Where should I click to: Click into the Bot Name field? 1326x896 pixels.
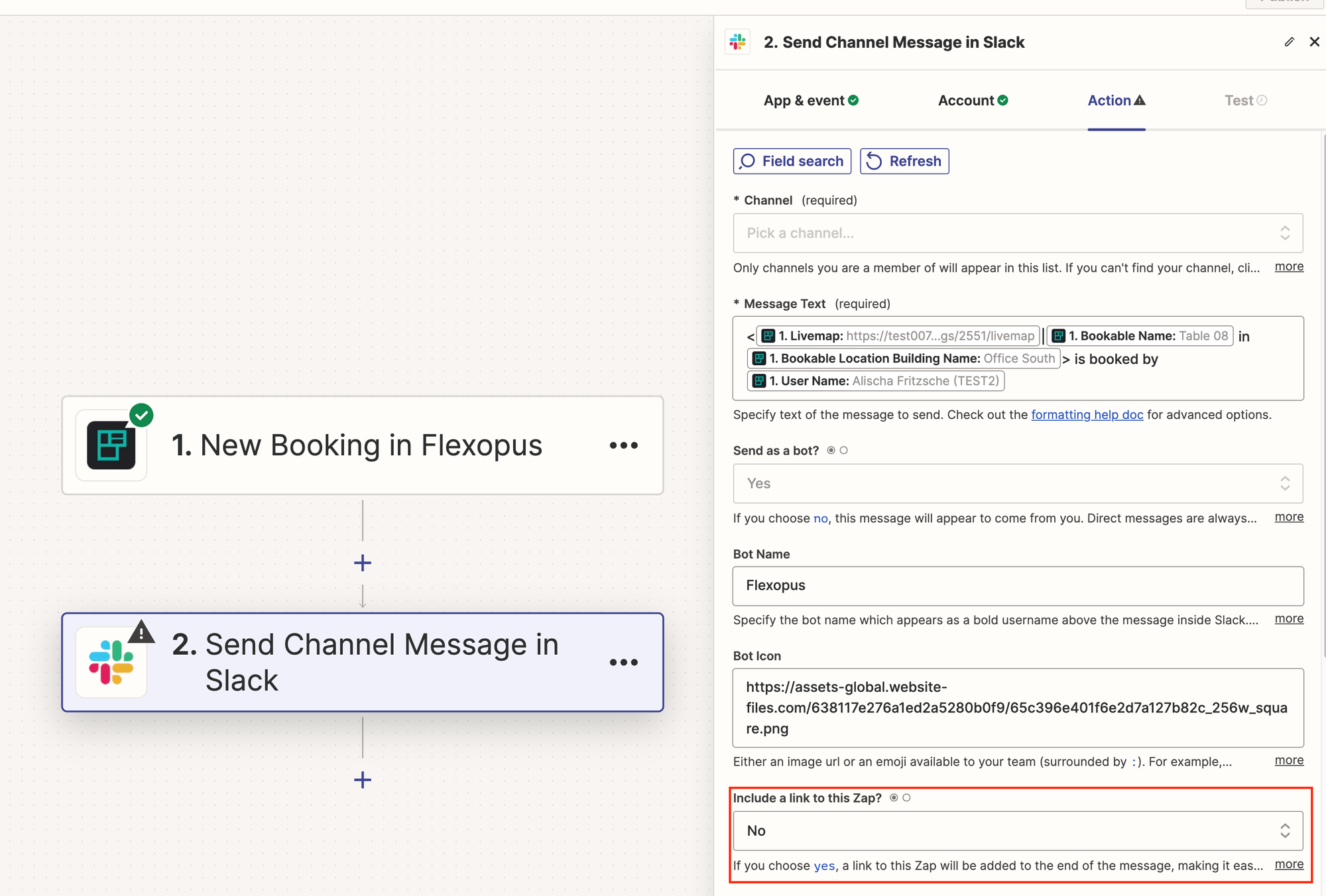[x=1018, y=586]
